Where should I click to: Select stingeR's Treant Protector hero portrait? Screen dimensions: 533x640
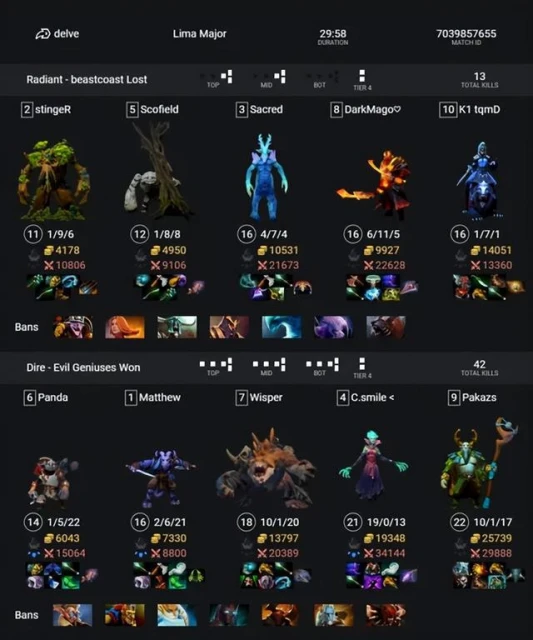point(53,180)
